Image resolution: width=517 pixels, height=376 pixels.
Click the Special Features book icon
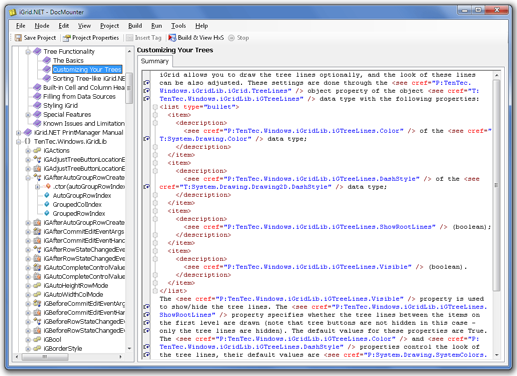[x=37, y=114]
